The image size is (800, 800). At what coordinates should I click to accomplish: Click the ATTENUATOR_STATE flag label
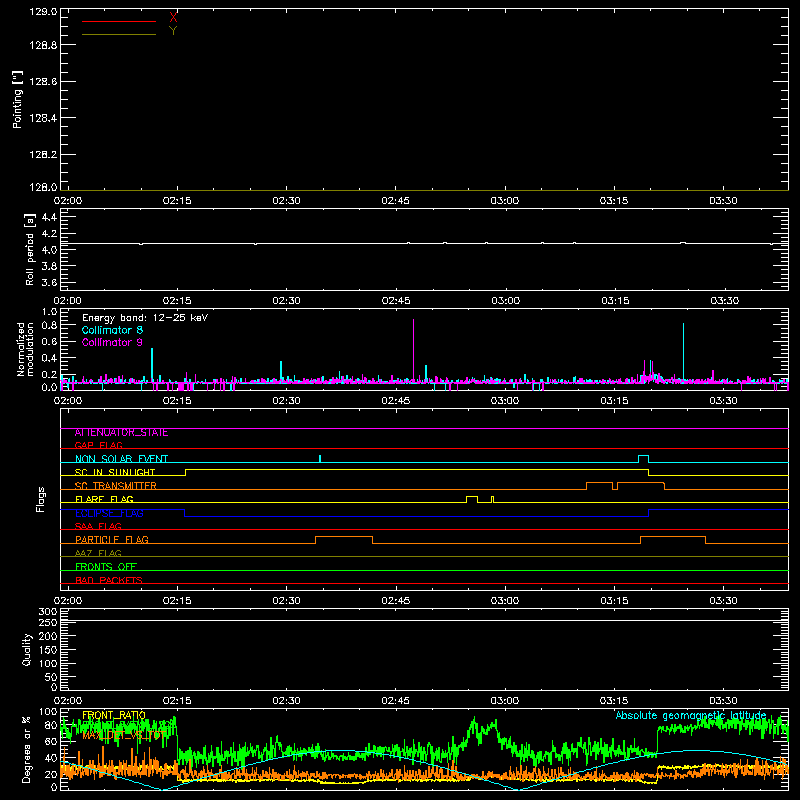point(121,433)
